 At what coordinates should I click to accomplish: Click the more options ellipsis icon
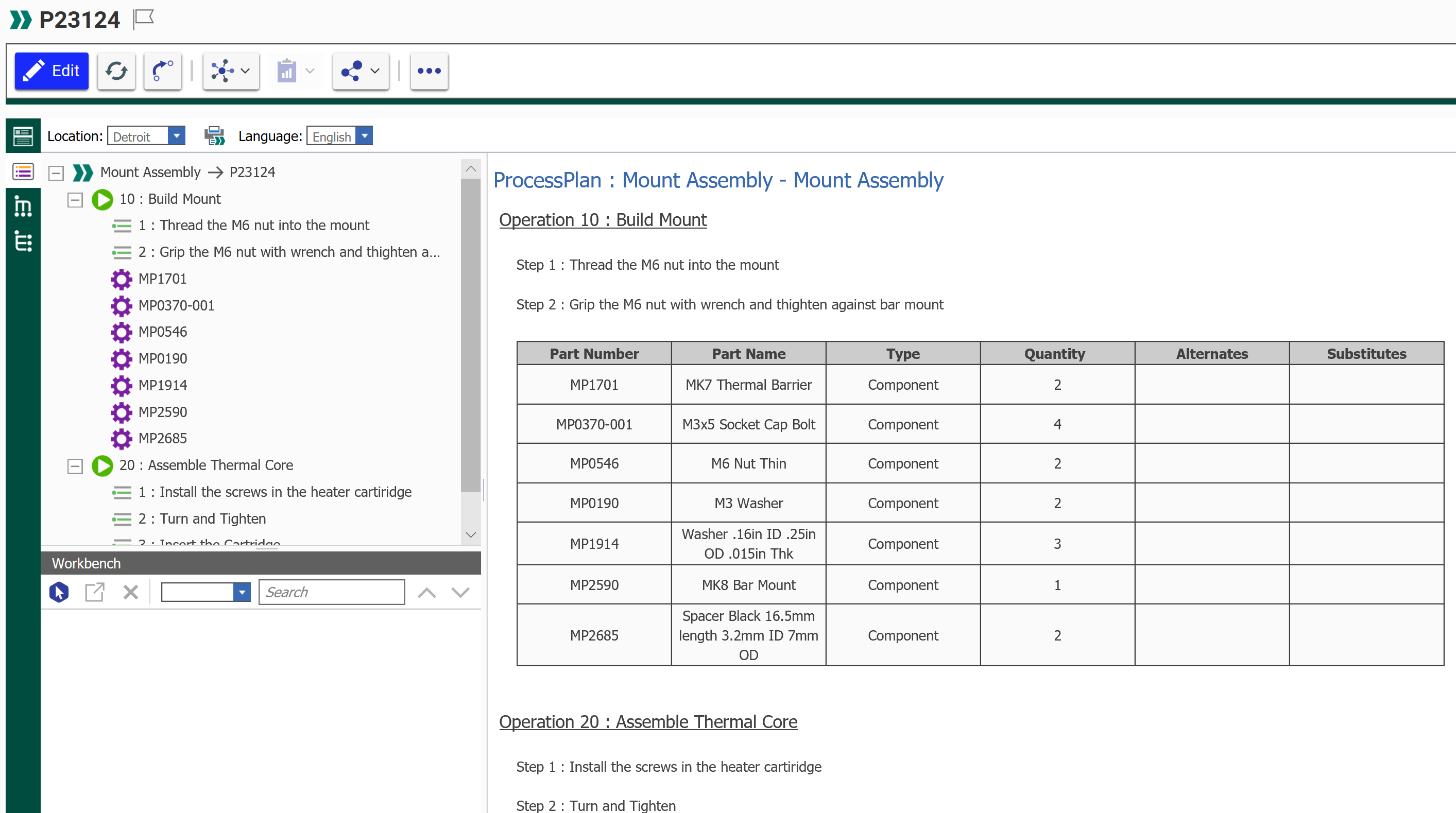pyautogui.click(x=430, y=71)
